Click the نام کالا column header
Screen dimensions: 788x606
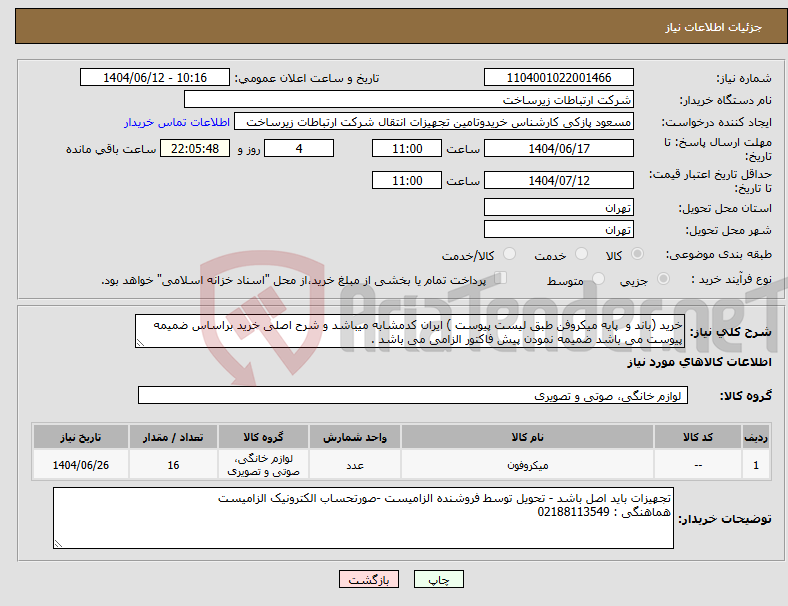(x=527, y=437)
